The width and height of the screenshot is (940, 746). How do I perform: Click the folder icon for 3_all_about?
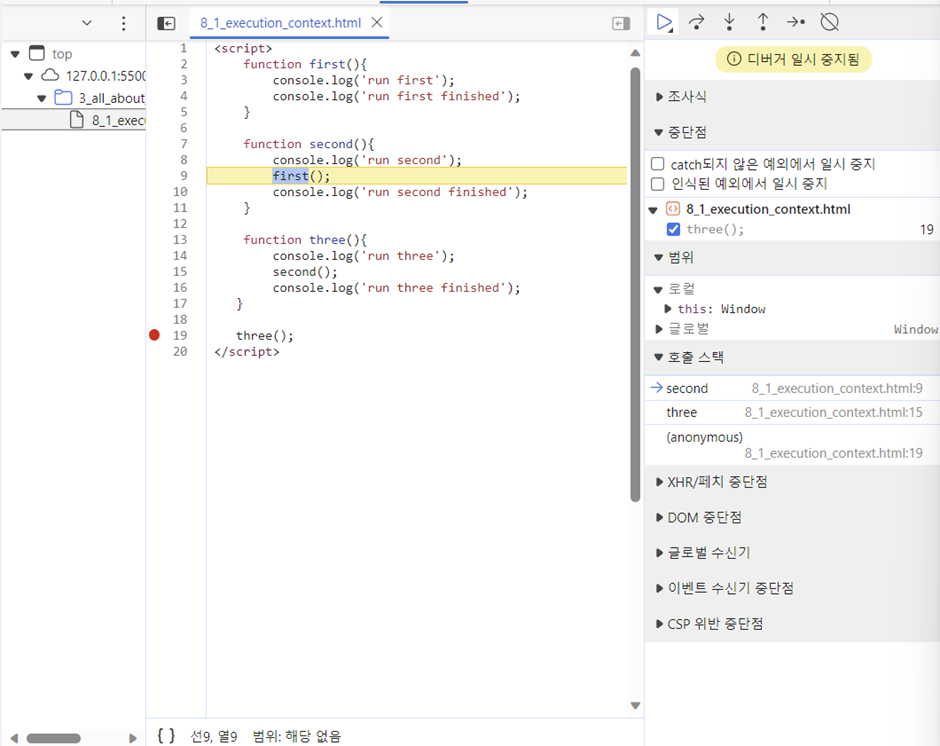pyautogui.click(x=64, y=98)
